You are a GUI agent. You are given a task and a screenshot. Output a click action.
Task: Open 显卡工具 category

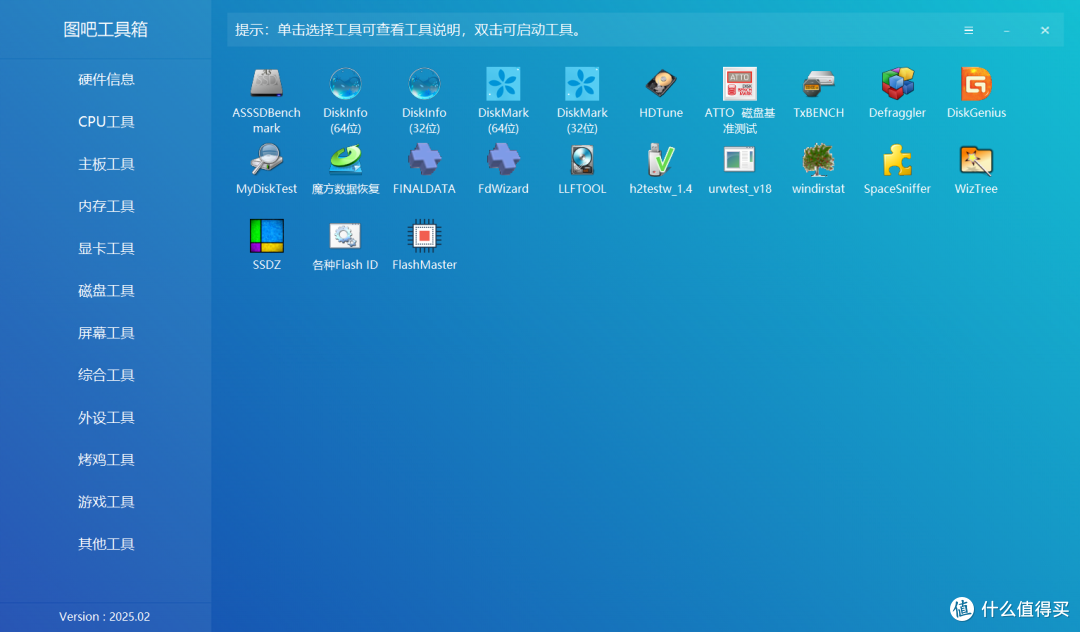pyautogui.click(x=106, y=249)
